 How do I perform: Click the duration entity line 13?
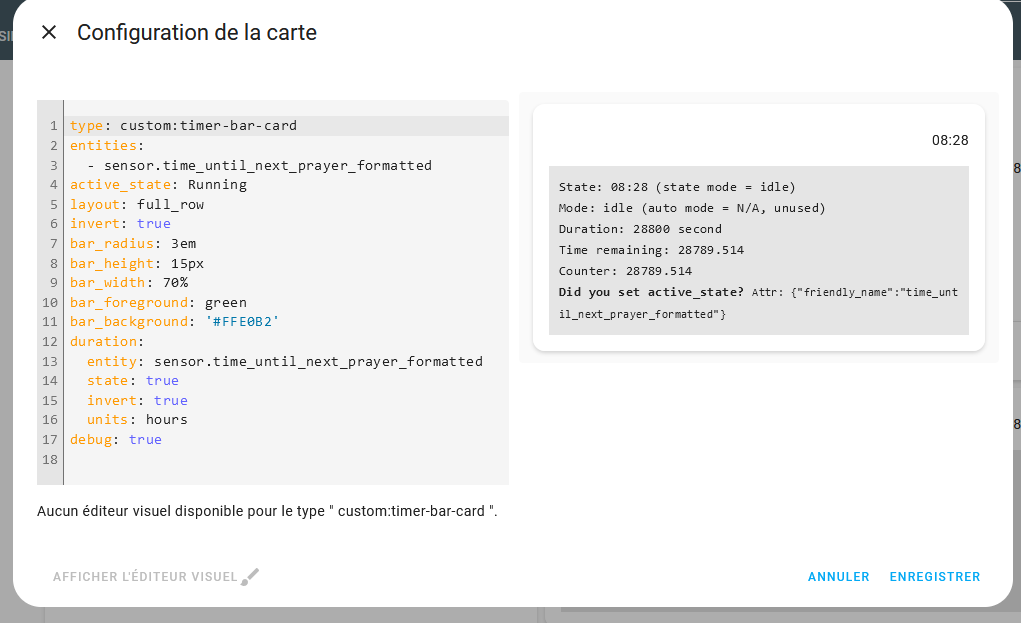284,361
